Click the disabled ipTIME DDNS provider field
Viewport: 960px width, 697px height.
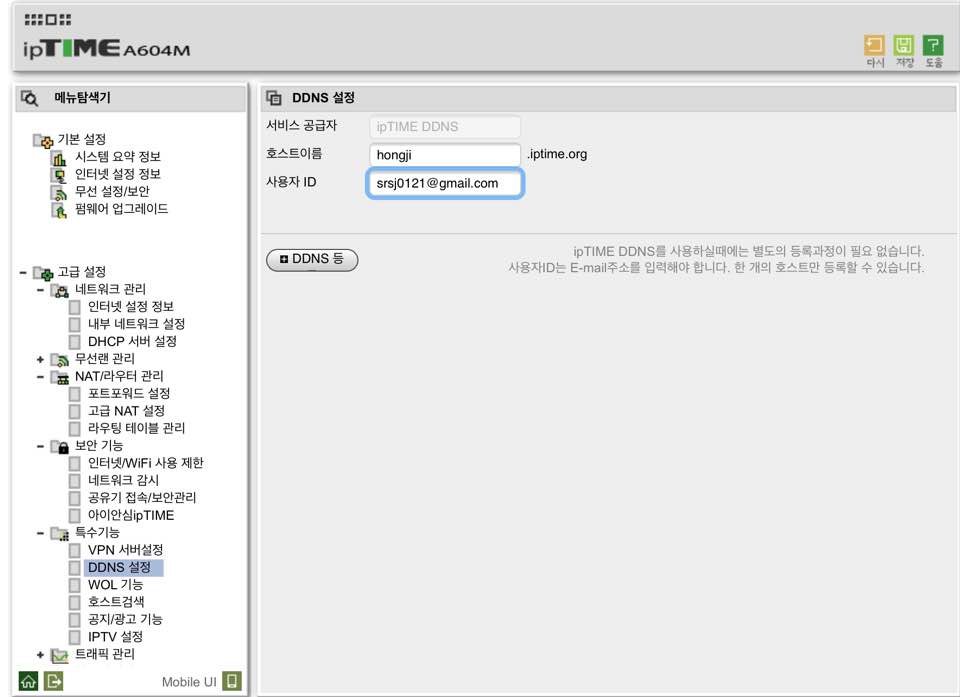[445, 127]
